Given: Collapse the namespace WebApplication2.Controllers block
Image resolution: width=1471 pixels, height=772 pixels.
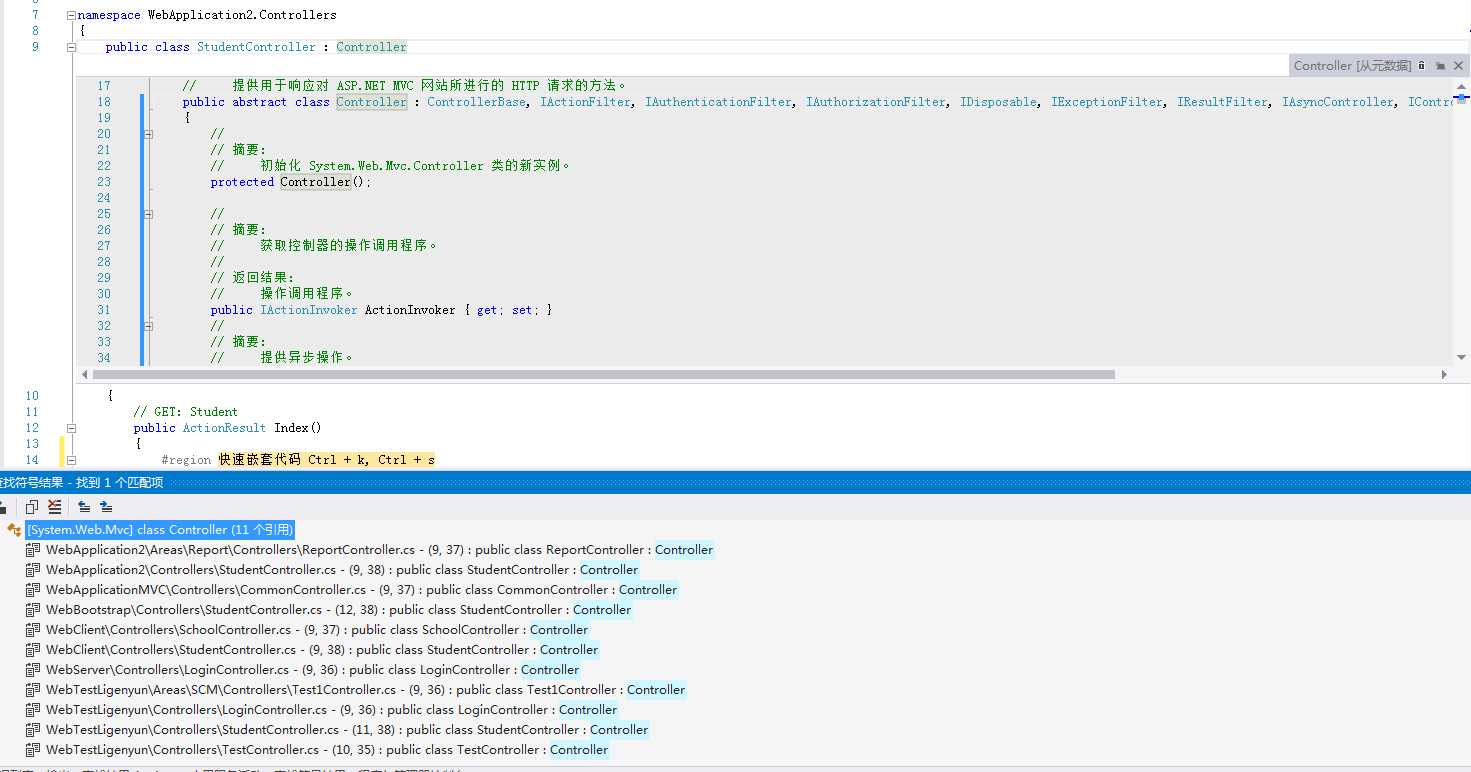Looking at the screenshot, I should point(71,15).
